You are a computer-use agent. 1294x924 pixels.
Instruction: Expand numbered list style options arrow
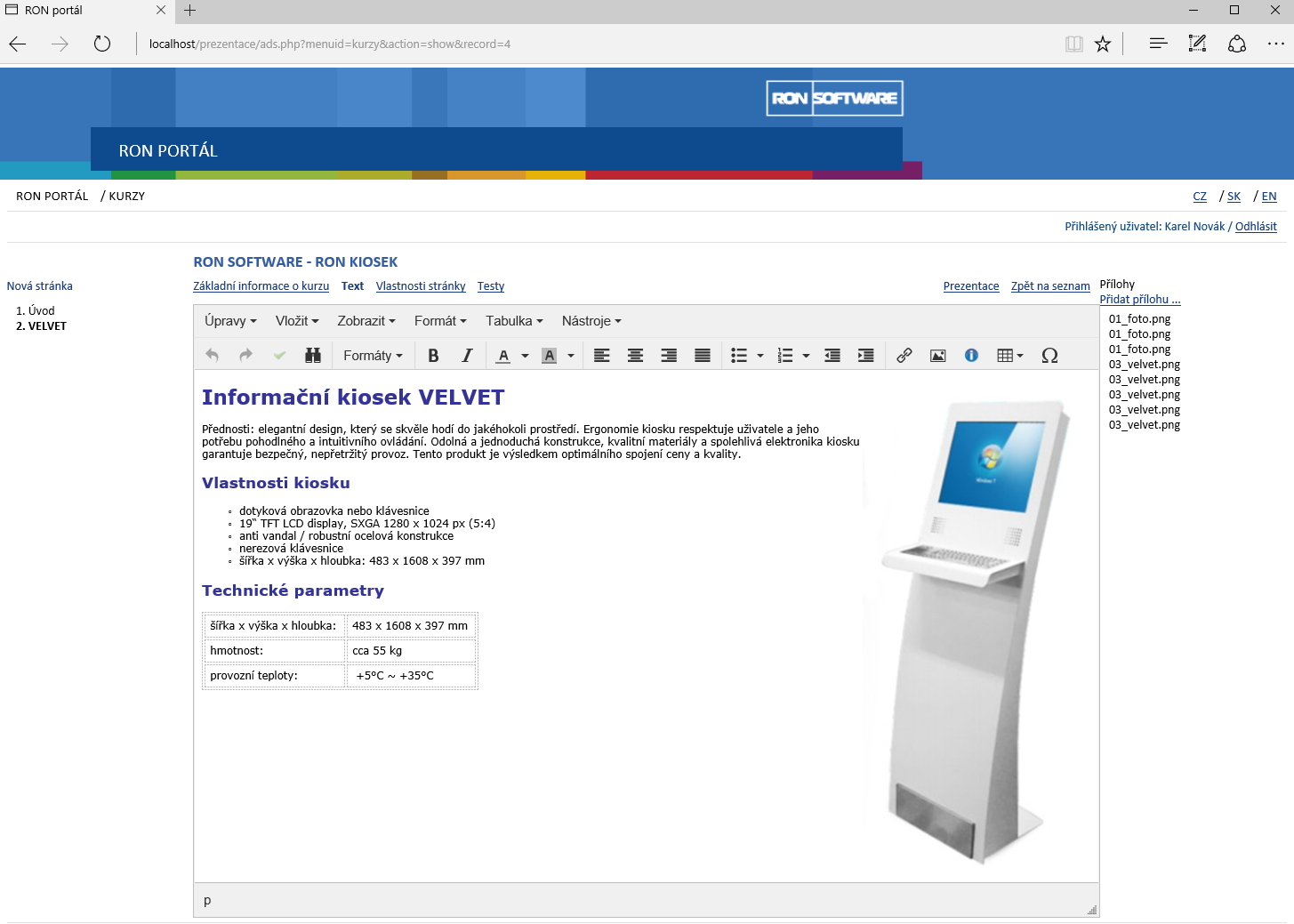(807, 356)
